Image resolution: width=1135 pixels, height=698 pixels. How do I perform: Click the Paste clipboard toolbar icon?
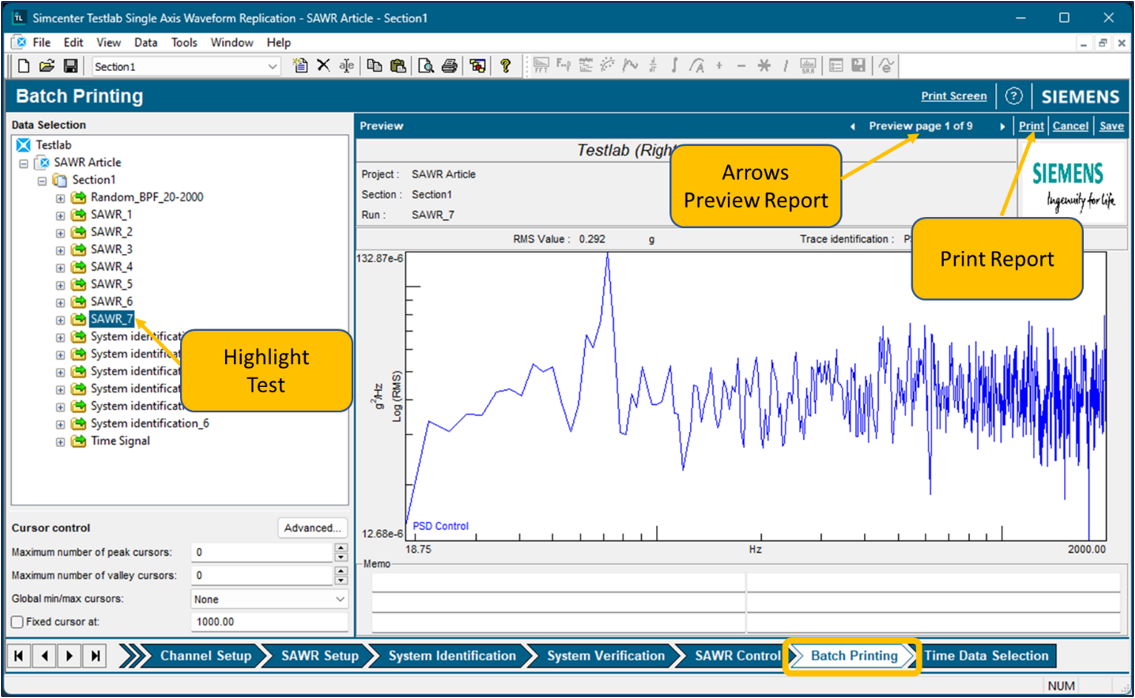(x=398, y=66)
